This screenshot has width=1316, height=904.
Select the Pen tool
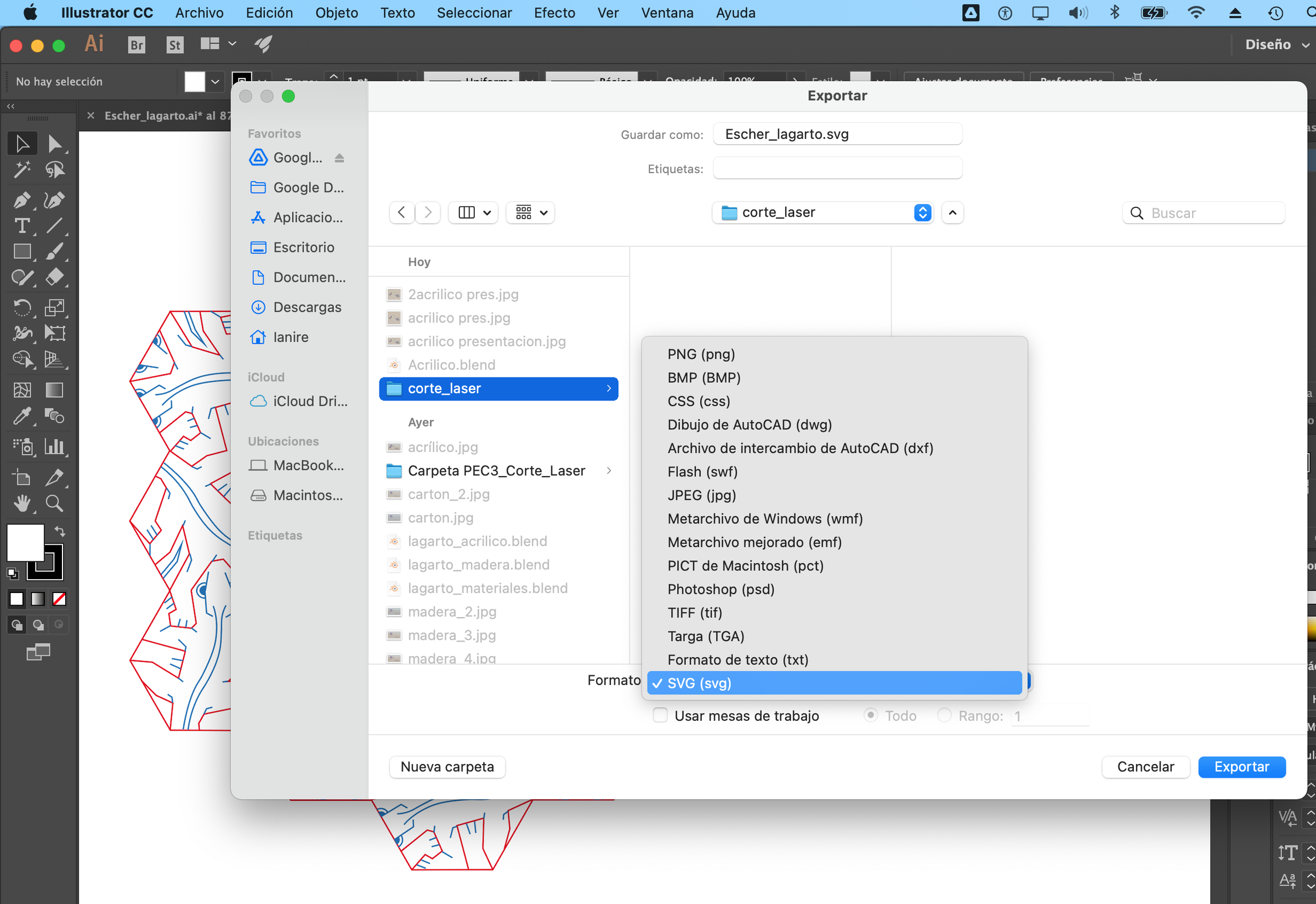point(22,200)
